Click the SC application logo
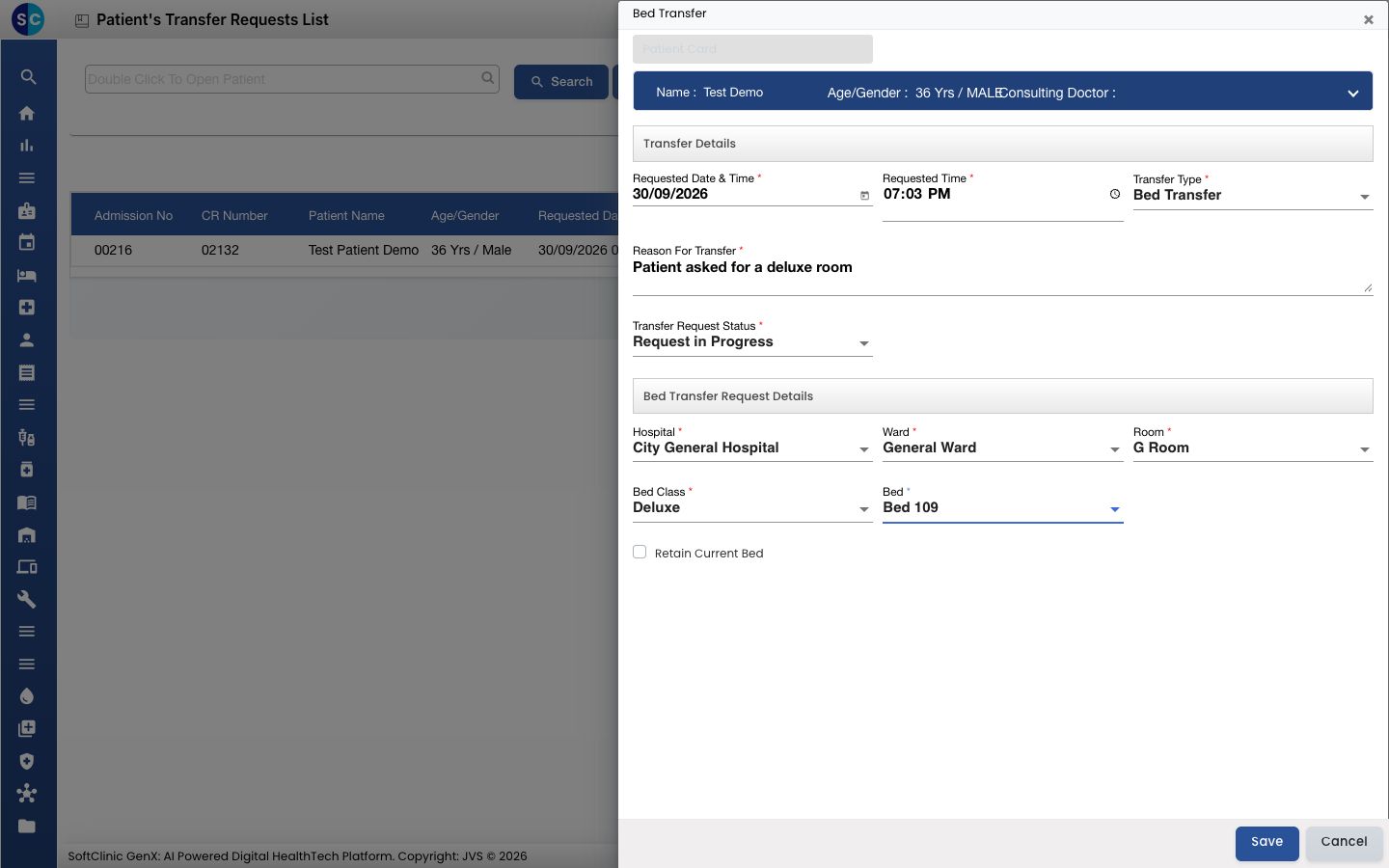The width and height of the screenshot is (1389, 868). (x=28, y=18)
